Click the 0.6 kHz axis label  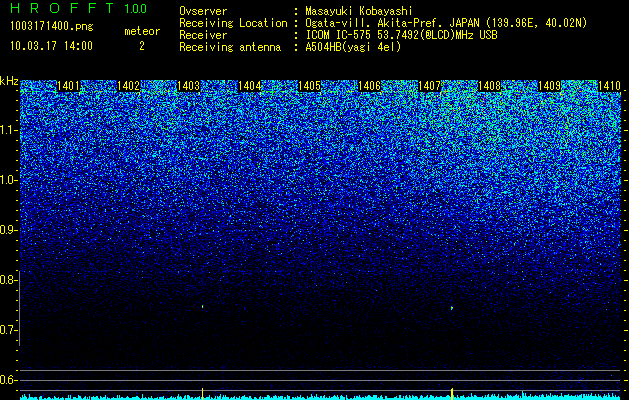8,380
